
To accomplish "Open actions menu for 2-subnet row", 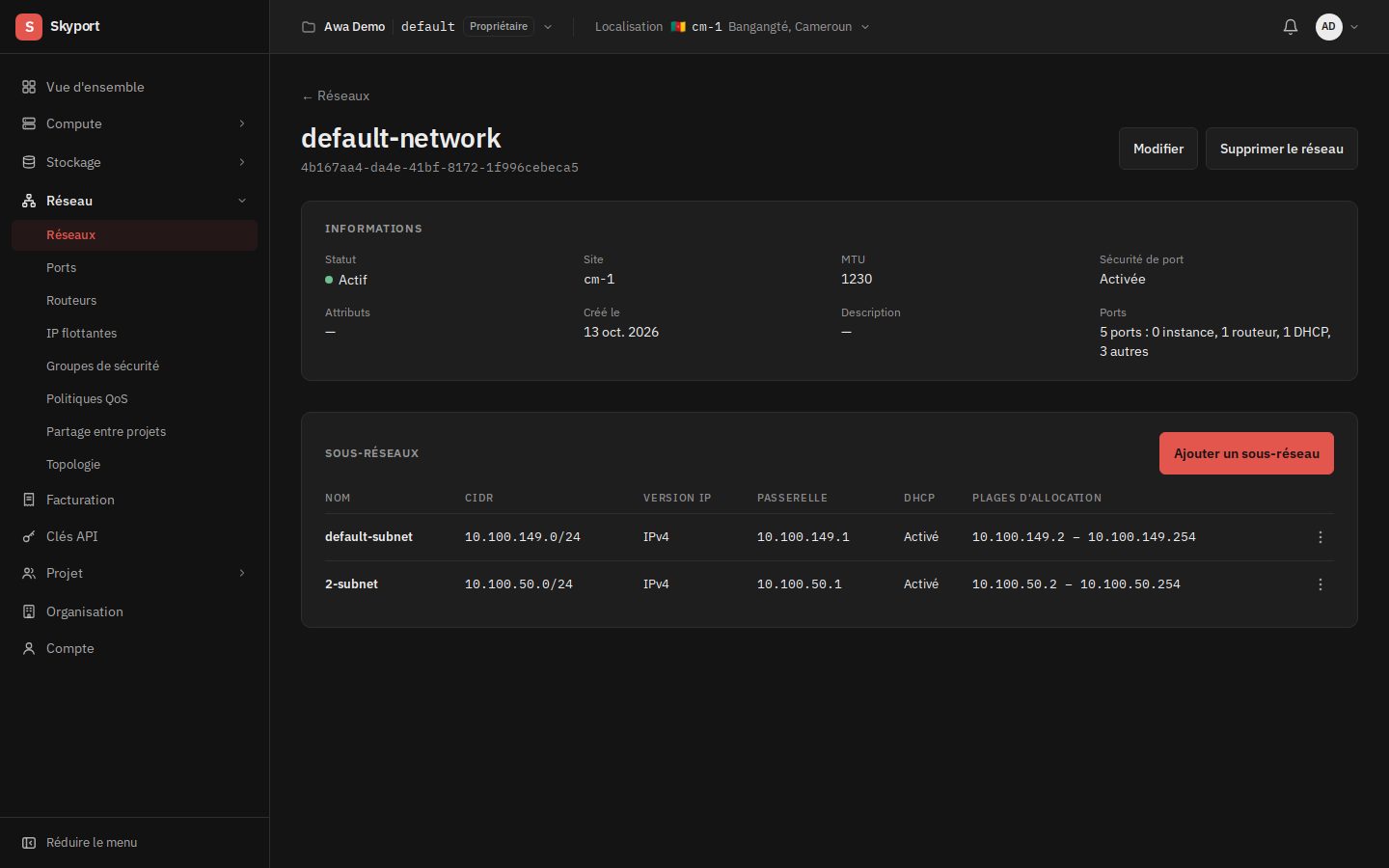I will tap(1321, 584).
